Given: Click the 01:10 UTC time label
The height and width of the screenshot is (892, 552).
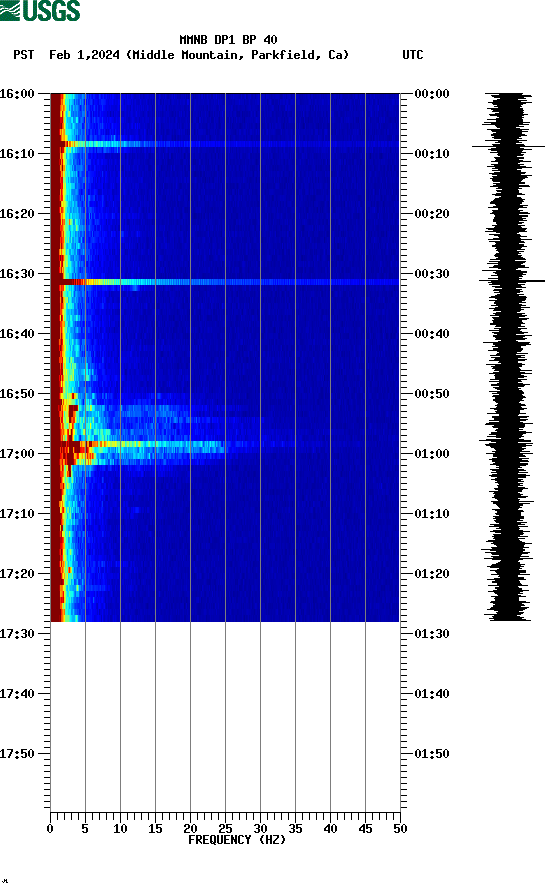Looking at the screenshot, I should tap(432, 514).
